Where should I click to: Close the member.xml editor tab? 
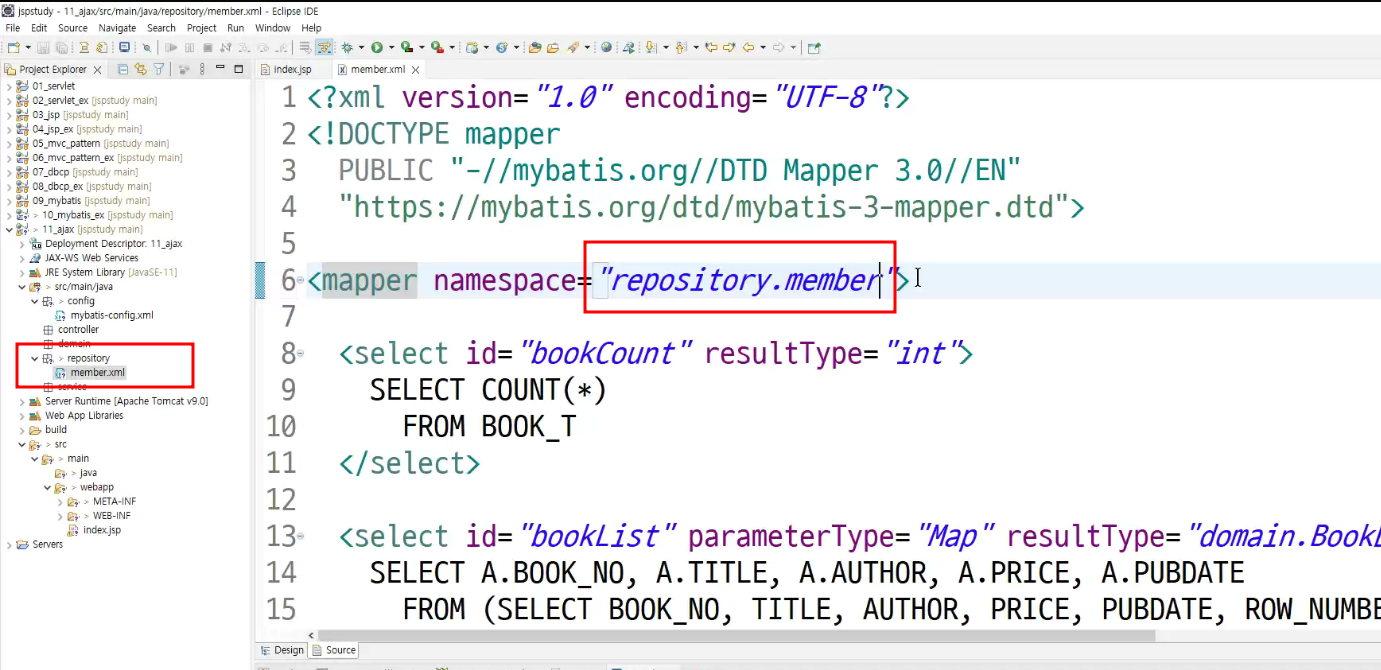(415, 70)
